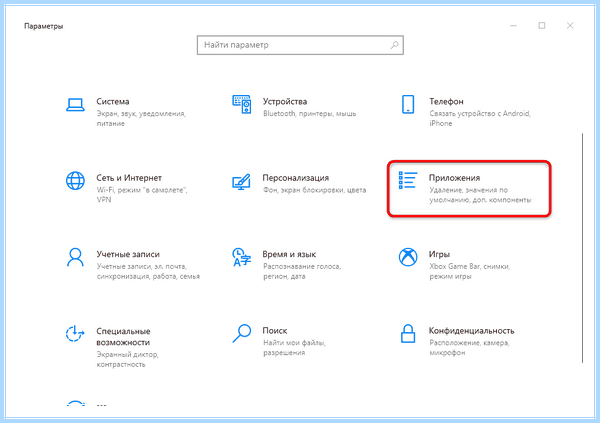Viewport: 600px width, 423px height.
Task: Click the text 'Wi-Fi, режим "в самолете", VPN'
Action: coord(142,195)
